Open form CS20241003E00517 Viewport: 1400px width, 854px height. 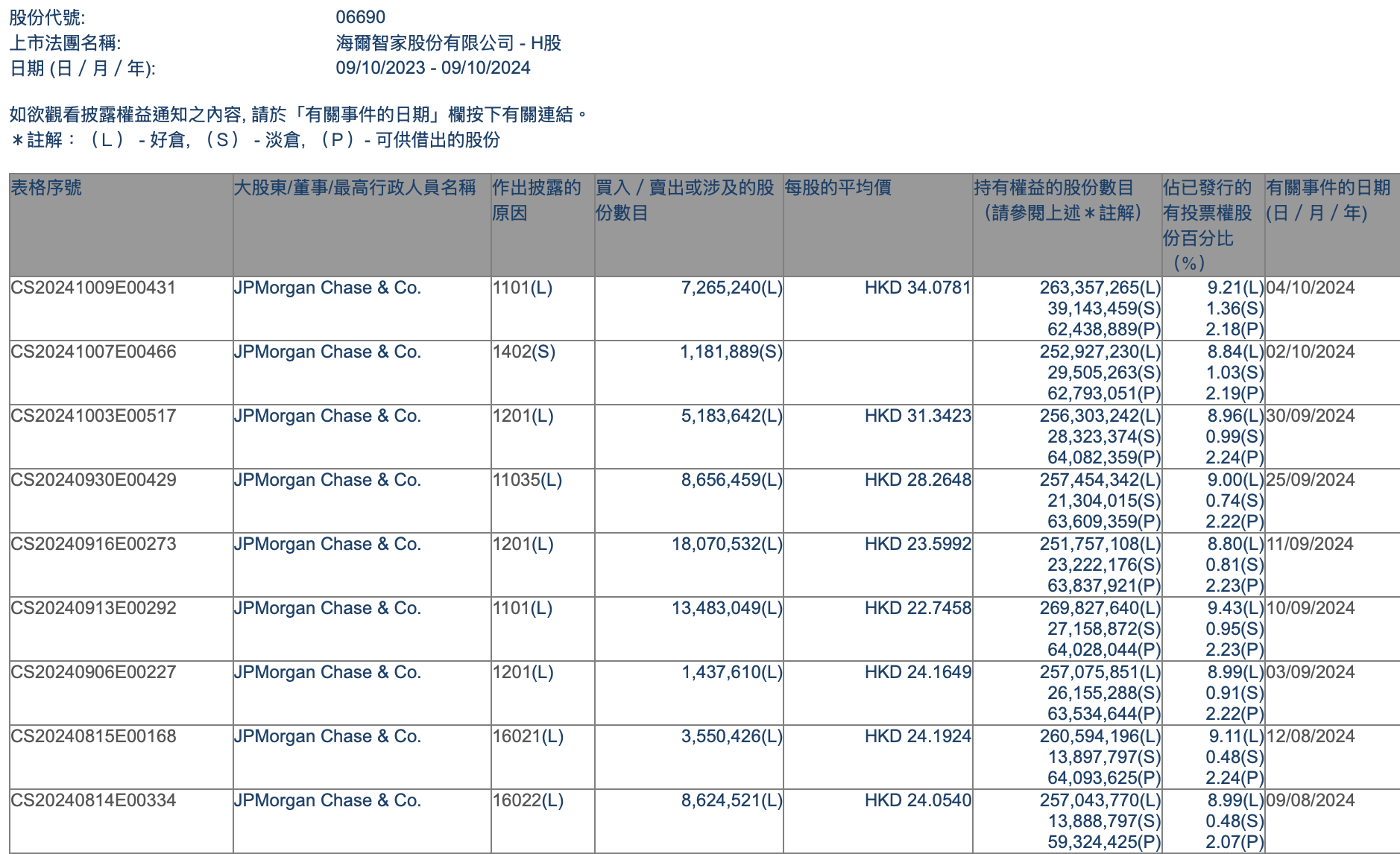[x=93, y=416]
